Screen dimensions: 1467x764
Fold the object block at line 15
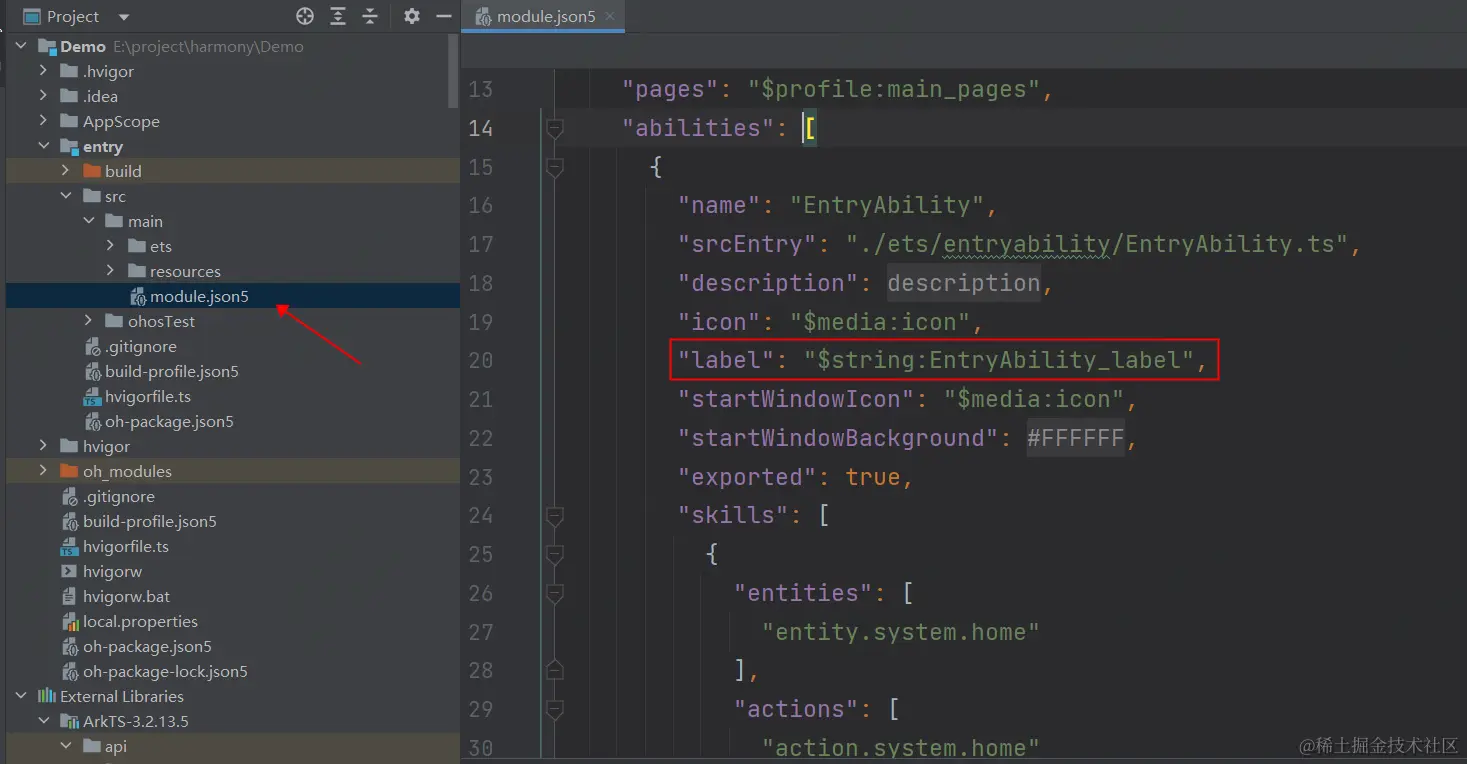point(555,167)
